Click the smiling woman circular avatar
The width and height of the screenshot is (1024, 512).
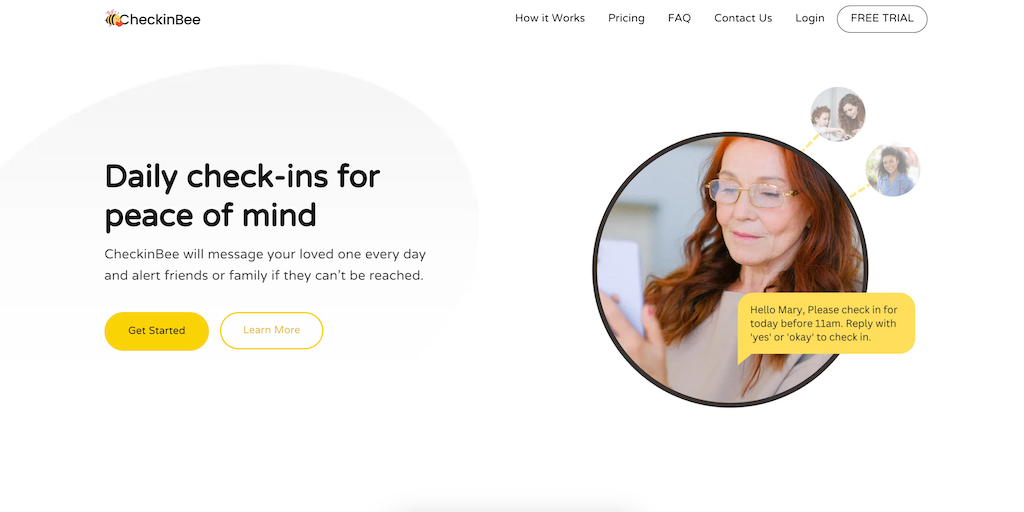click(893, 169)
